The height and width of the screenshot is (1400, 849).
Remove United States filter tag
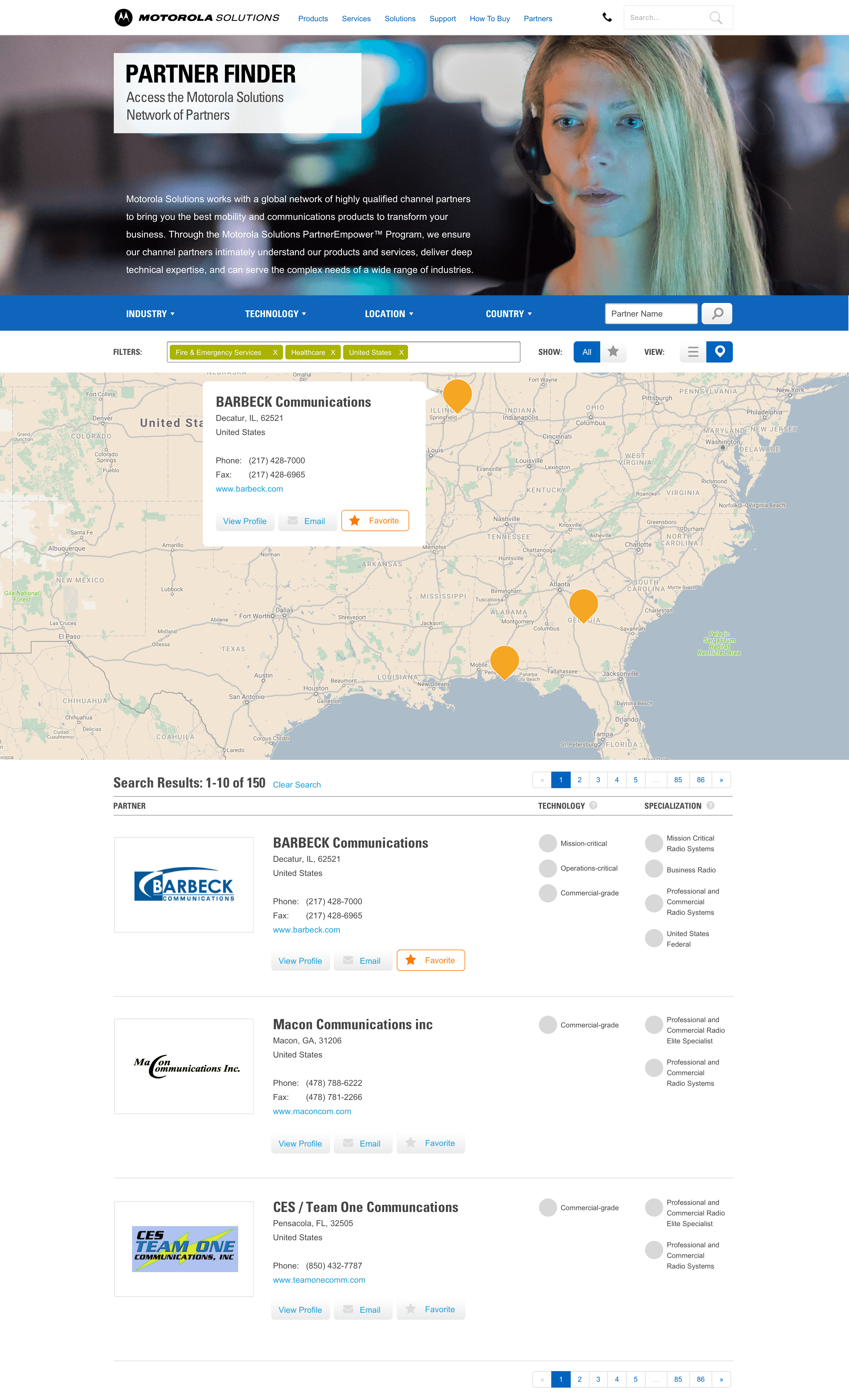tap(401, 352)
